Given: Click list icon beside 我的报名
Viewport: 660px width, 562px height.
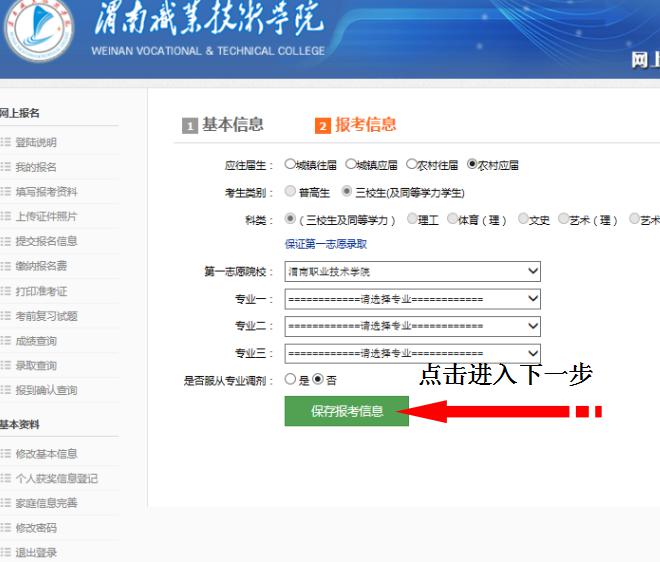Looking at the screenshot, I should coord(5,167).
